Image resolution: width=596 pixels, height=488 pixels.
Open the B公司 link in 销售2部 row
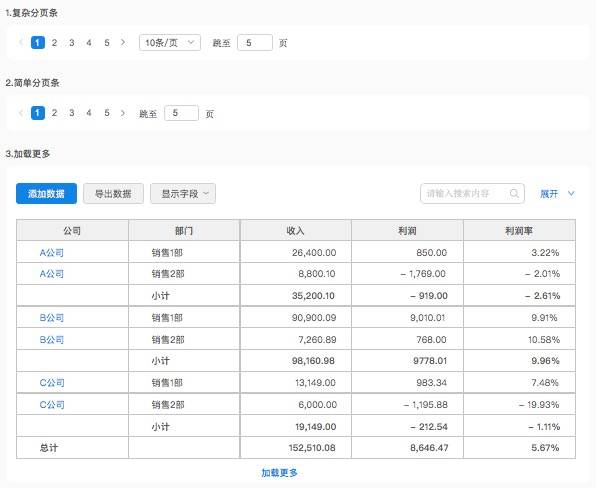coord(52,340)
